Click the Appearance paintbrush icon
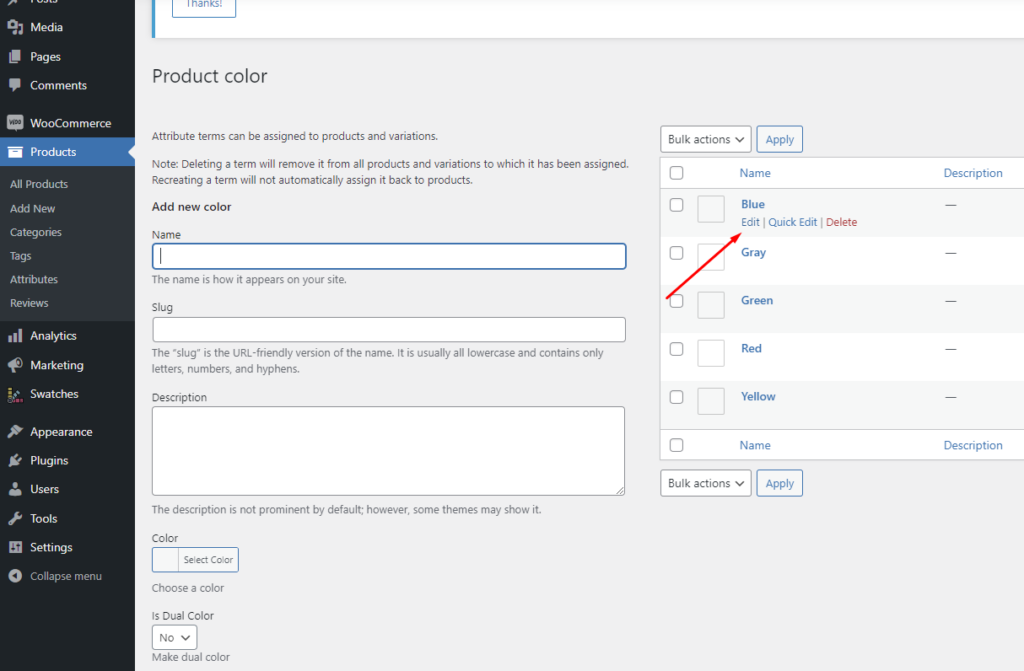The image size is (1024, 671). point(15,432)
